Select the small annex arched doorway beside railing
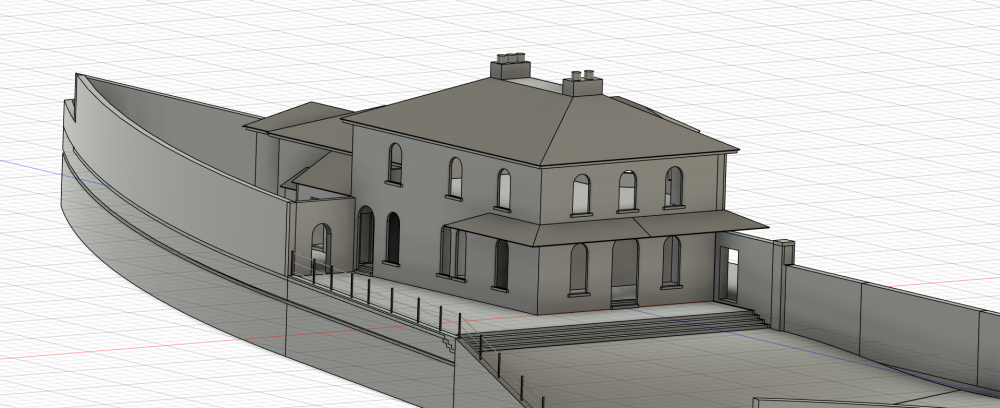The height and width of the screenshot is (408, 1000). [320, 247]
